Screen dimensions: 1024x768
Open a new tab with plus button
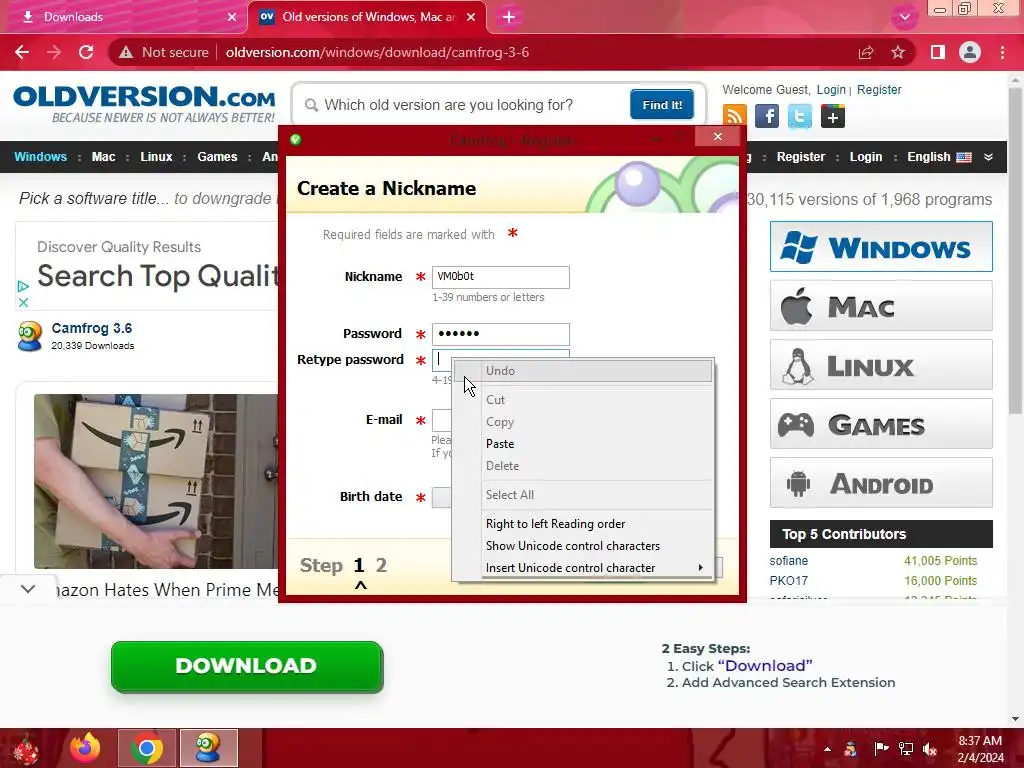509,17
